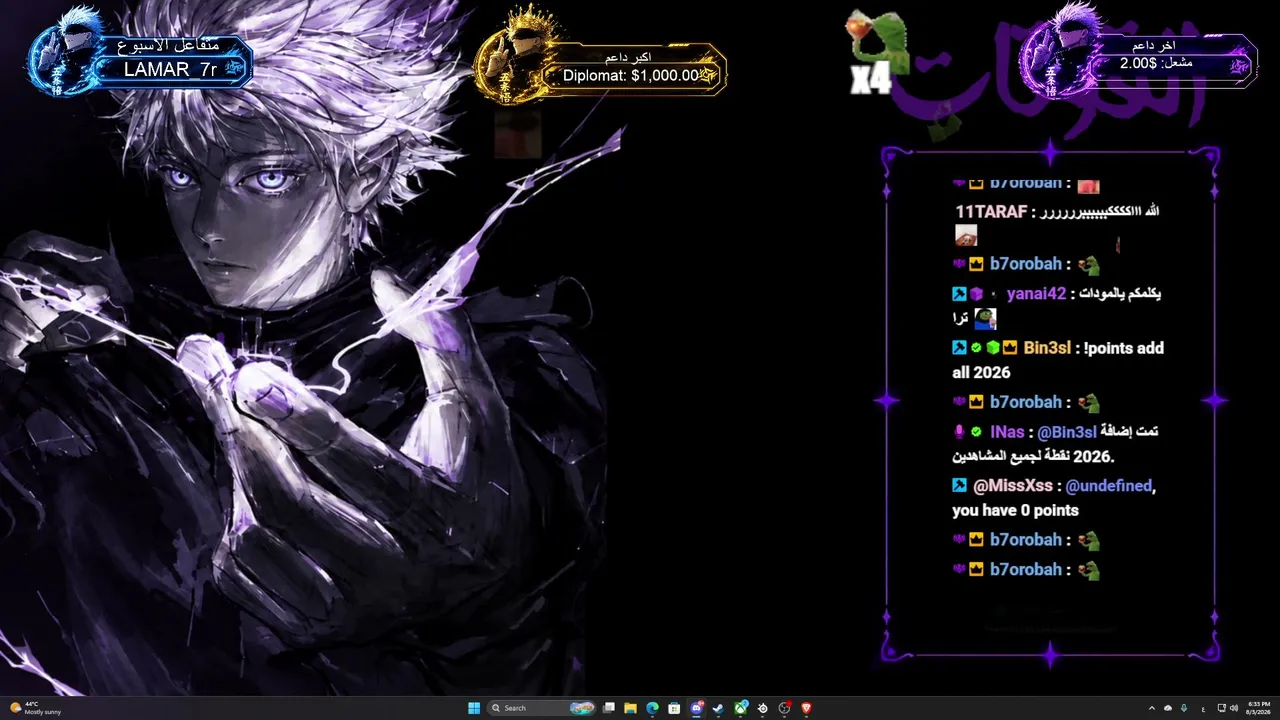Click the username INas in chat
The height and width of the screenshot is (720, 1280).
point(1007,432)
